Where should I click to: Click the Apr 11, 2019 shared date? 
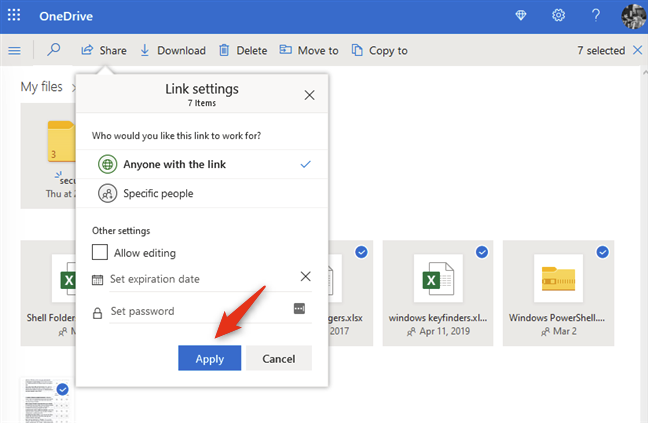pos(444,331)
